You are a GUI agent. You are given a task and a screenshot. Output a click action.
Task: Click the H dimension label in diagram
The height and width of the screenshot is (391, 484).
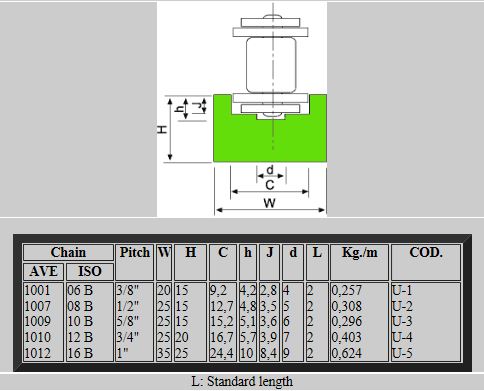click(162, 129)
